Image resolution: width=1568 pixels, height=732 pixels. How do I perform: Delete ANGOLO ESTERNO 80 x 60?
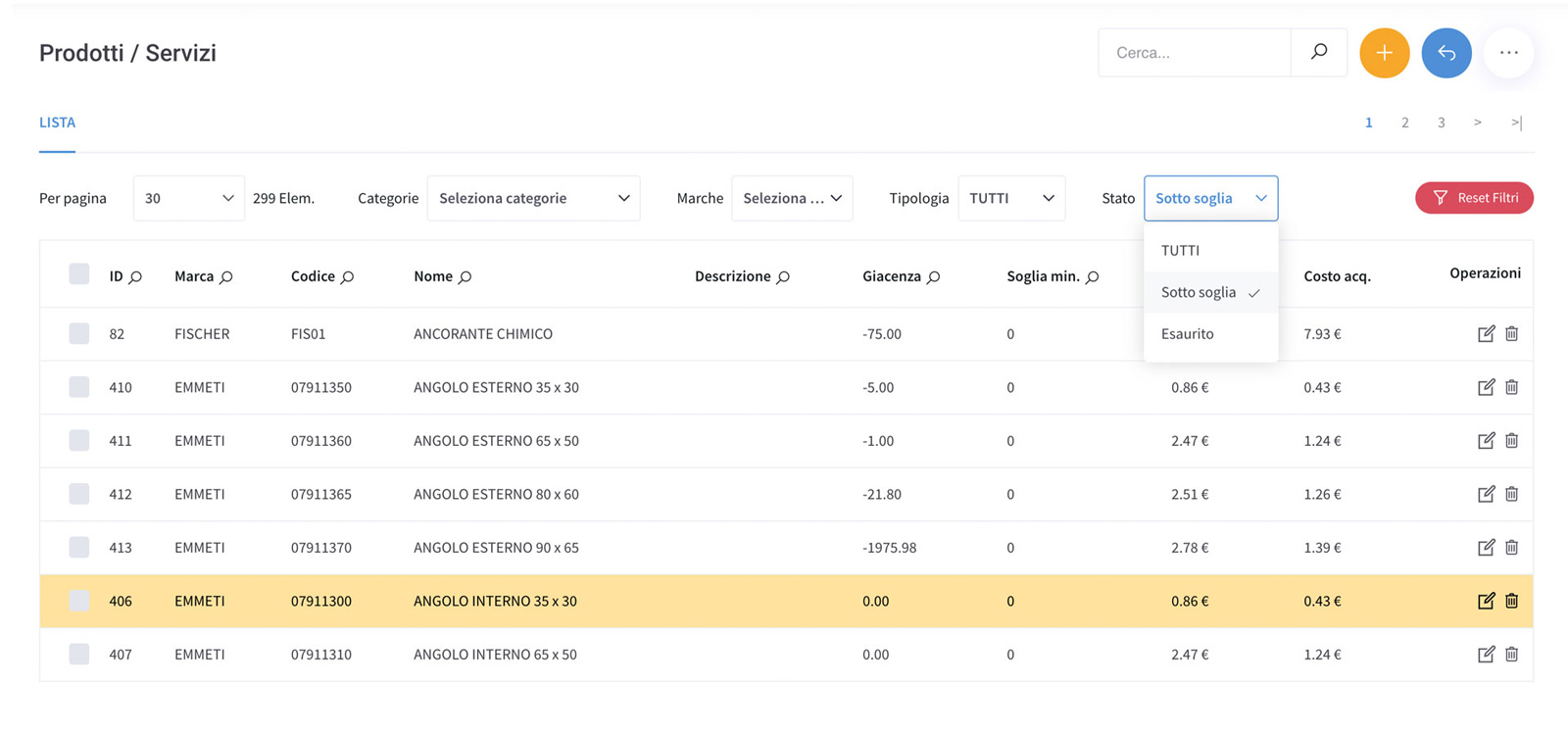coord(1511,494)
